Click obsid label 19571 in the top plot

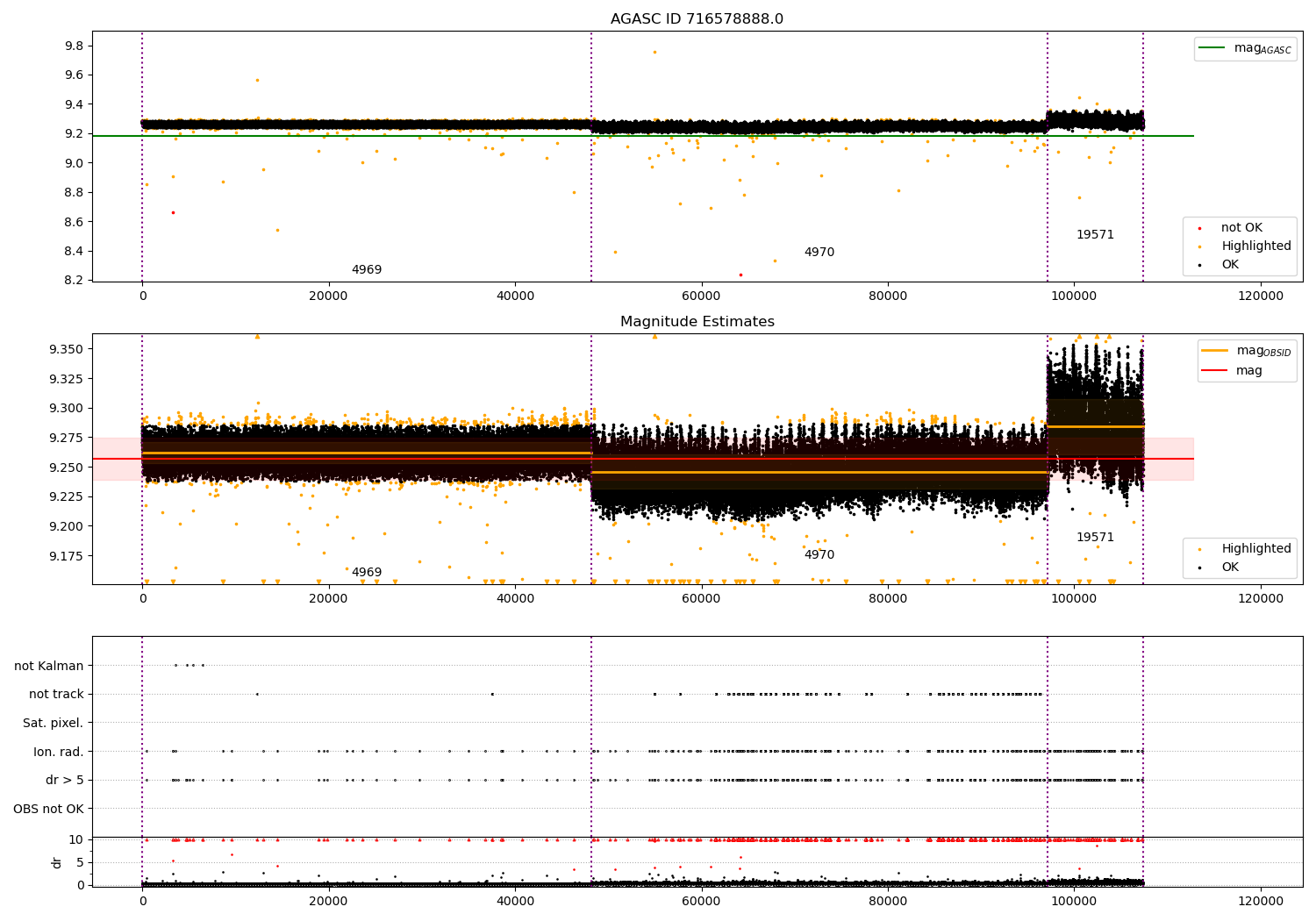(1095, 235)
